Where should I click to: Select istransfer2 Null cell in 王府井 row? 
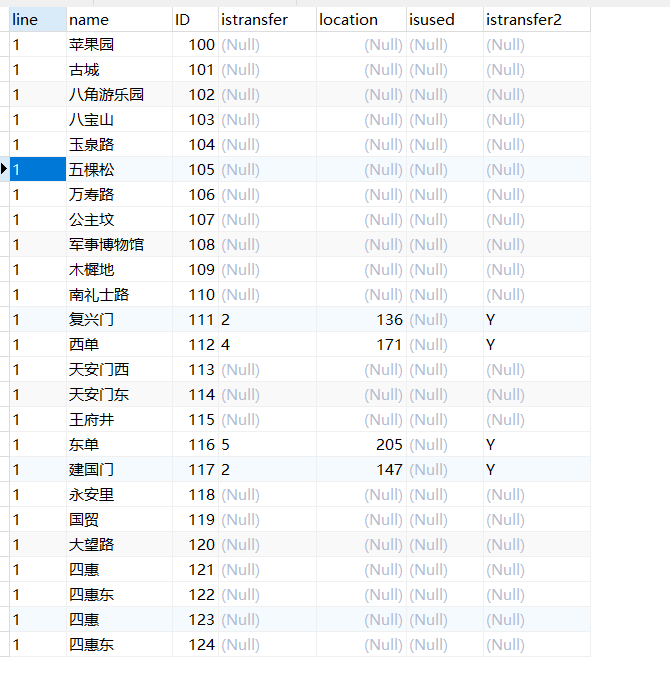click(x=537, y=420)
